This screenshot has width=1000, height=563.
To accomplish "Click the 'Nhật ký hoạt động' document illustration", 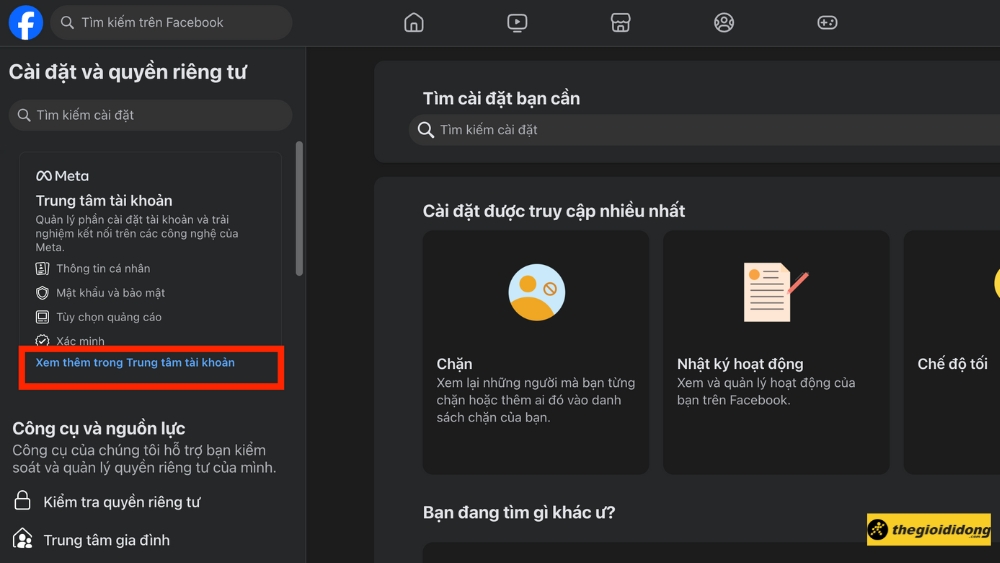I will (776, 292).
